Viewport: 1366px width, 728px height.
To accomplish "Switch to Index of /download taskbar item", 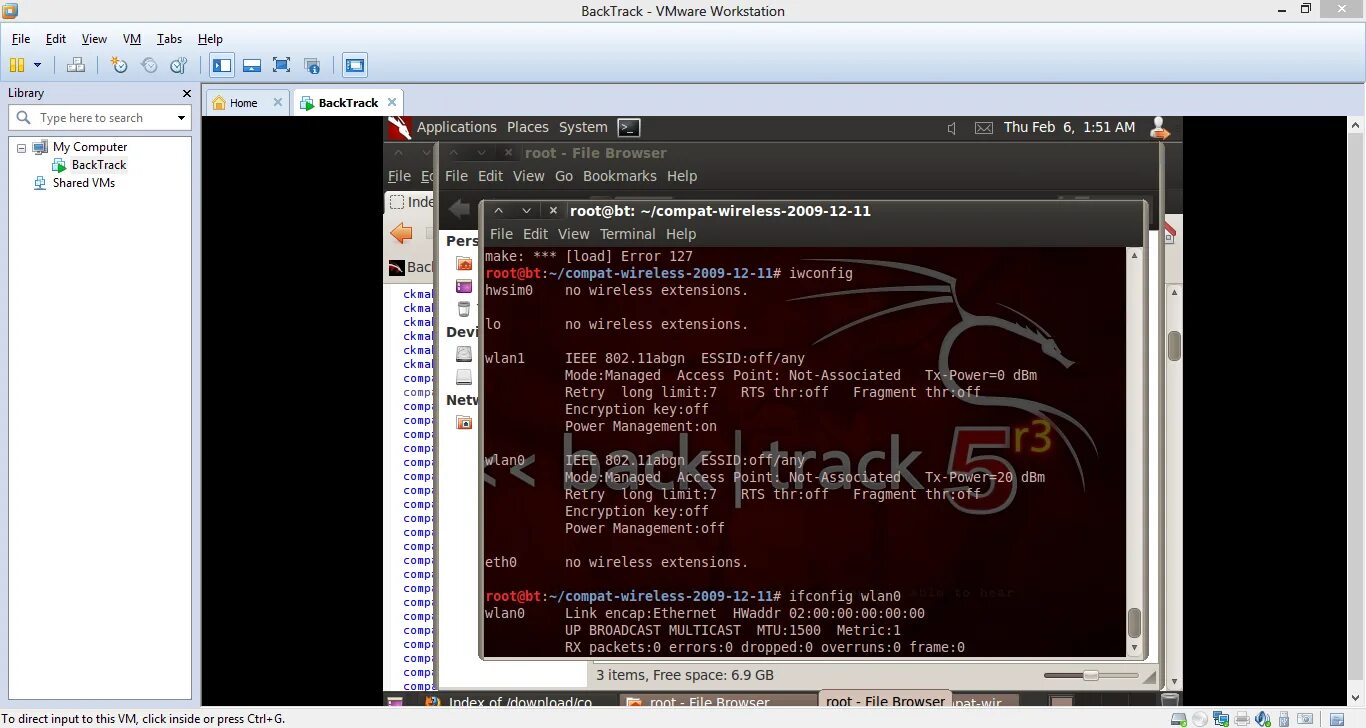I will (x=510, y=702).
